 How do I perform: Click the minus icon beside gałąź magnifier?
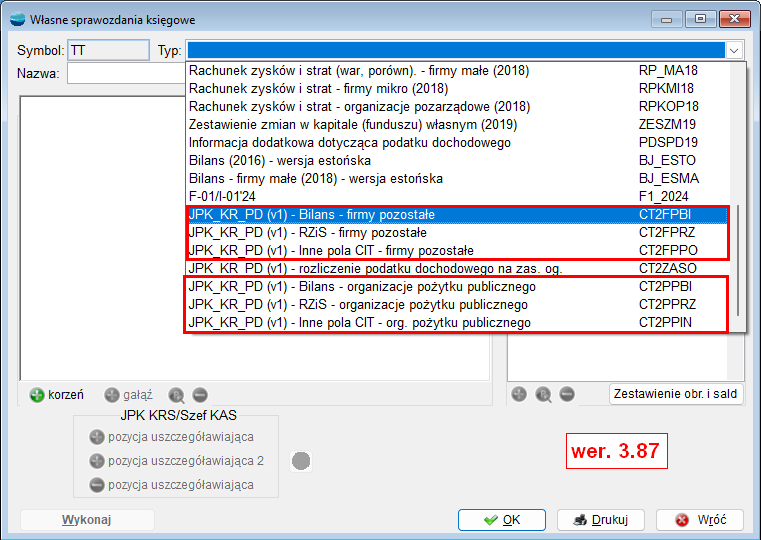(x=200, y=395)
